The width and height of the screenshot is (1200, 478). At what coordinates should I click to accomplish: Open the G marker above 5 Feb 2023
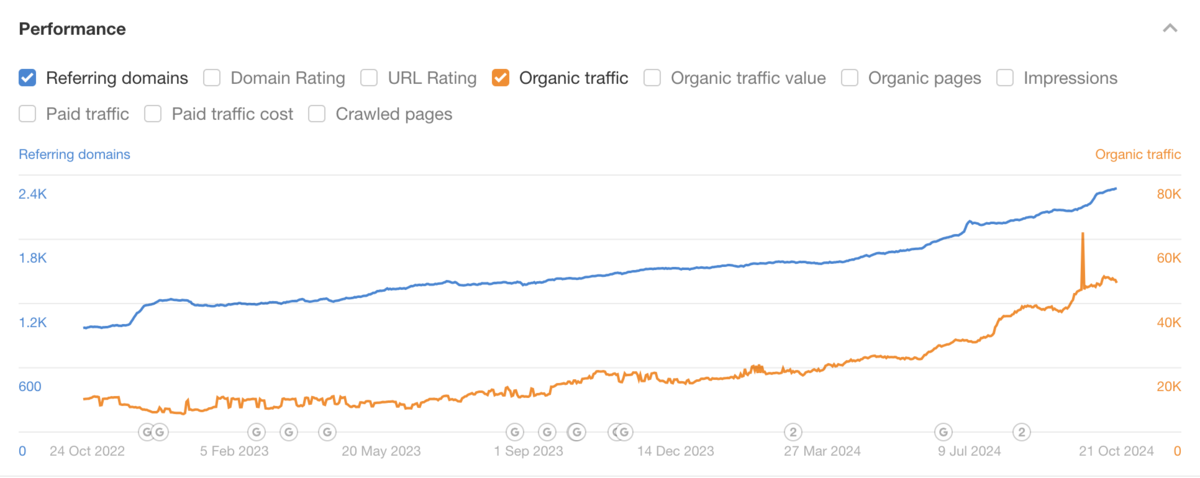(x=256, y=432)
